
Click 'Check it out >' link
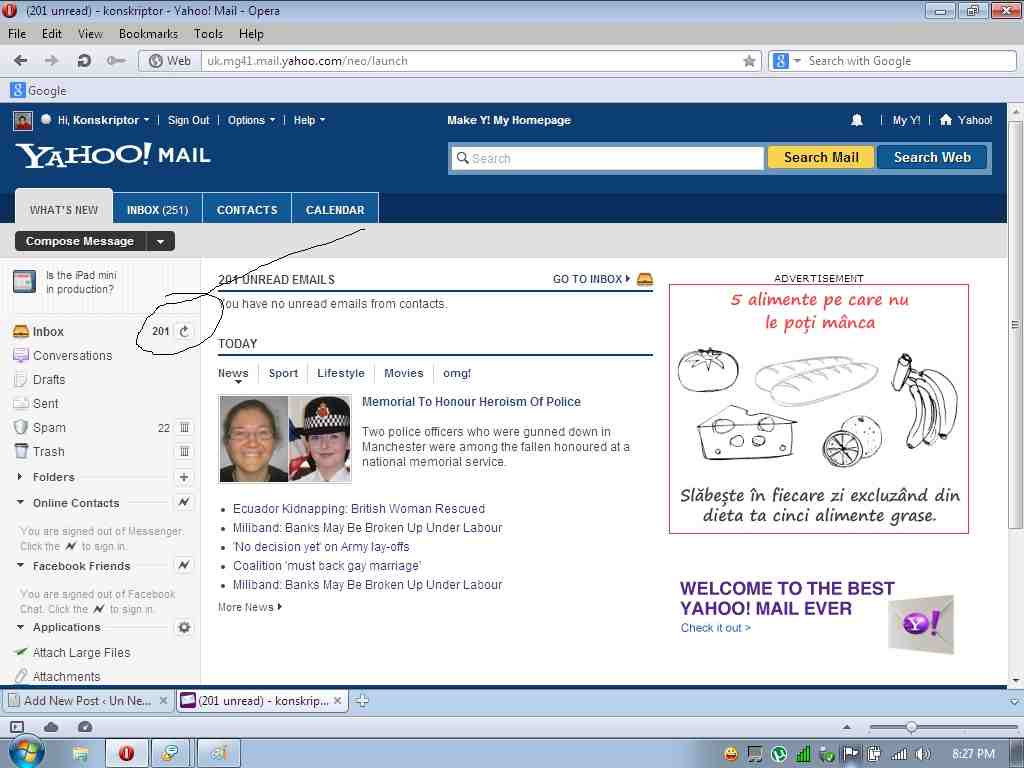coord(715,628)
